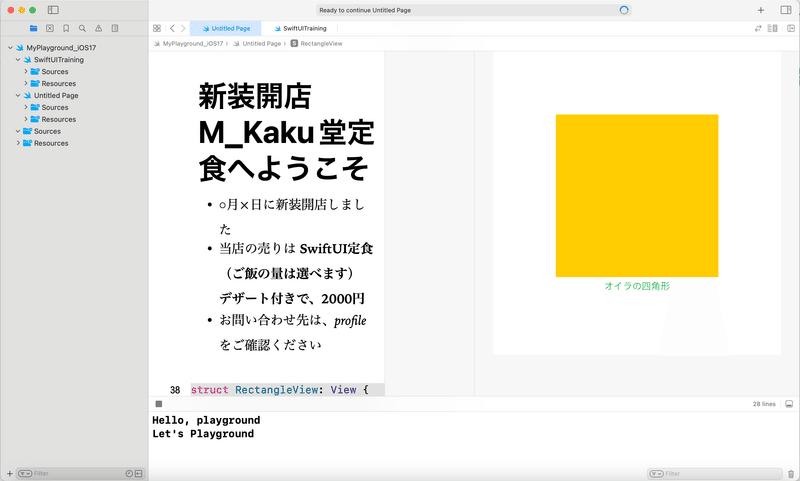Viewport: 800px width, 481px height.
Task: Add an editor on the right
Action: click(791, 29)
